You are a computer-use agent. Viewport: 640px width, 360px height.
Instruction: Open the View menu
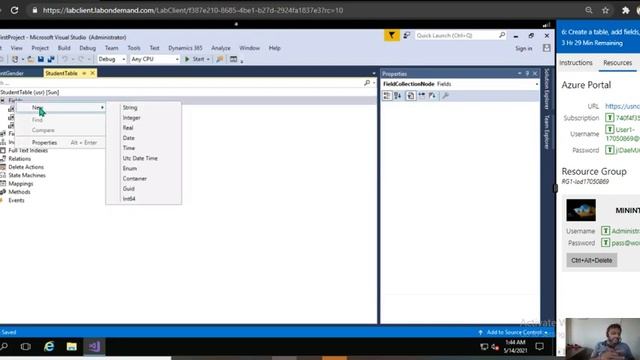tap(16, 48)
